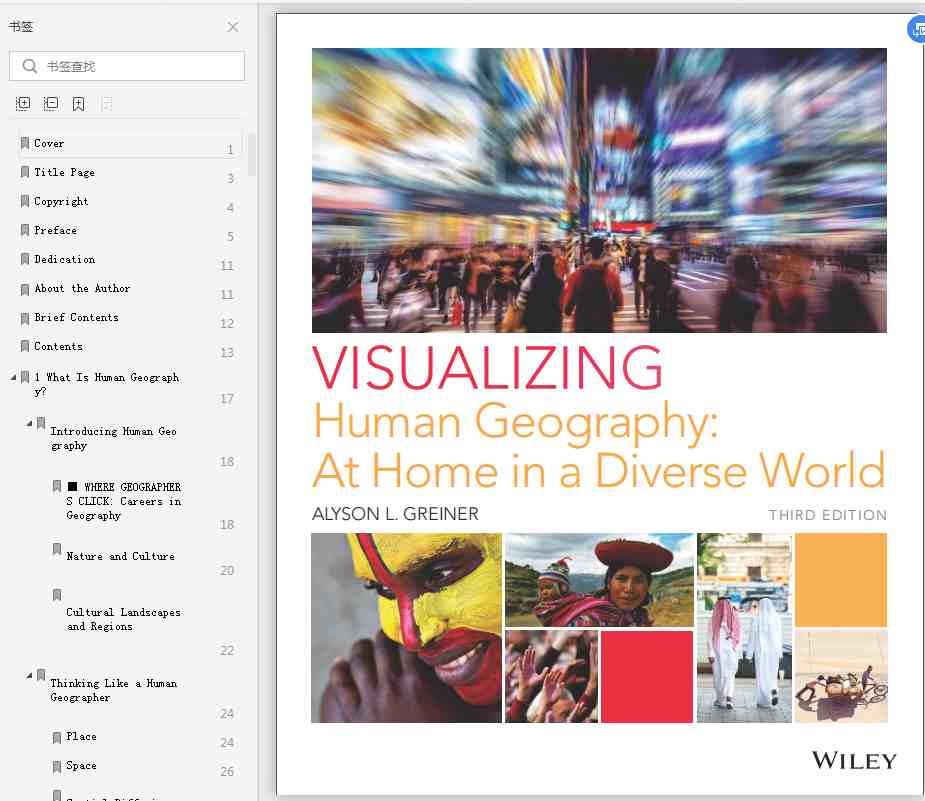Image resolution: width=925 pixels, height=801 pixels.
Task: Click the woman in red hat photo
Action: (x=599, y=580)
